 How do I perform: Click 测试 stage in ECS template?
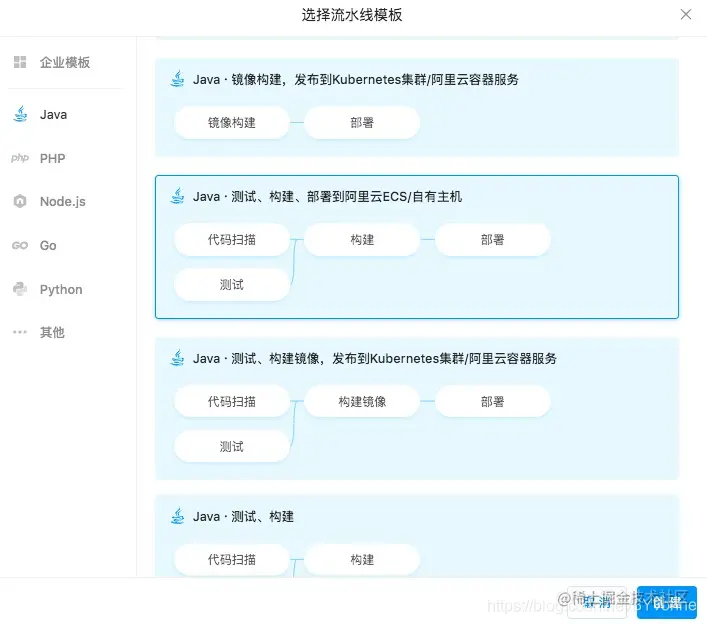[232, 284]
